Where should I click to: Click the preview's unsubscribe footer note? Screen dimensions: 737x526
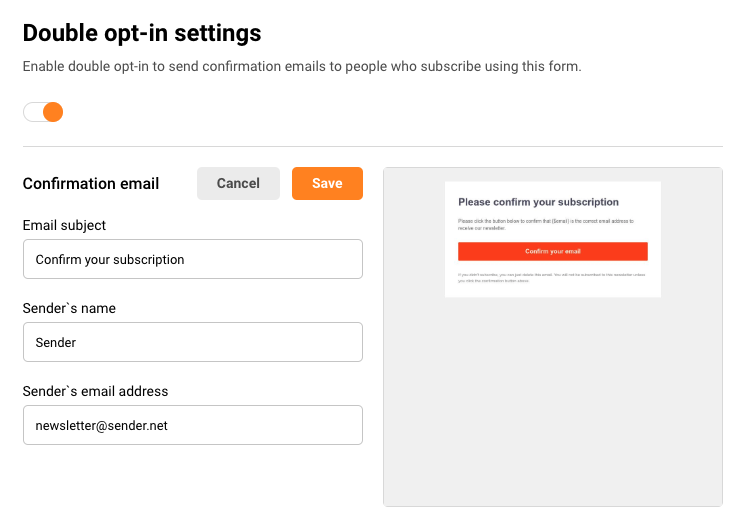point(550,277)
